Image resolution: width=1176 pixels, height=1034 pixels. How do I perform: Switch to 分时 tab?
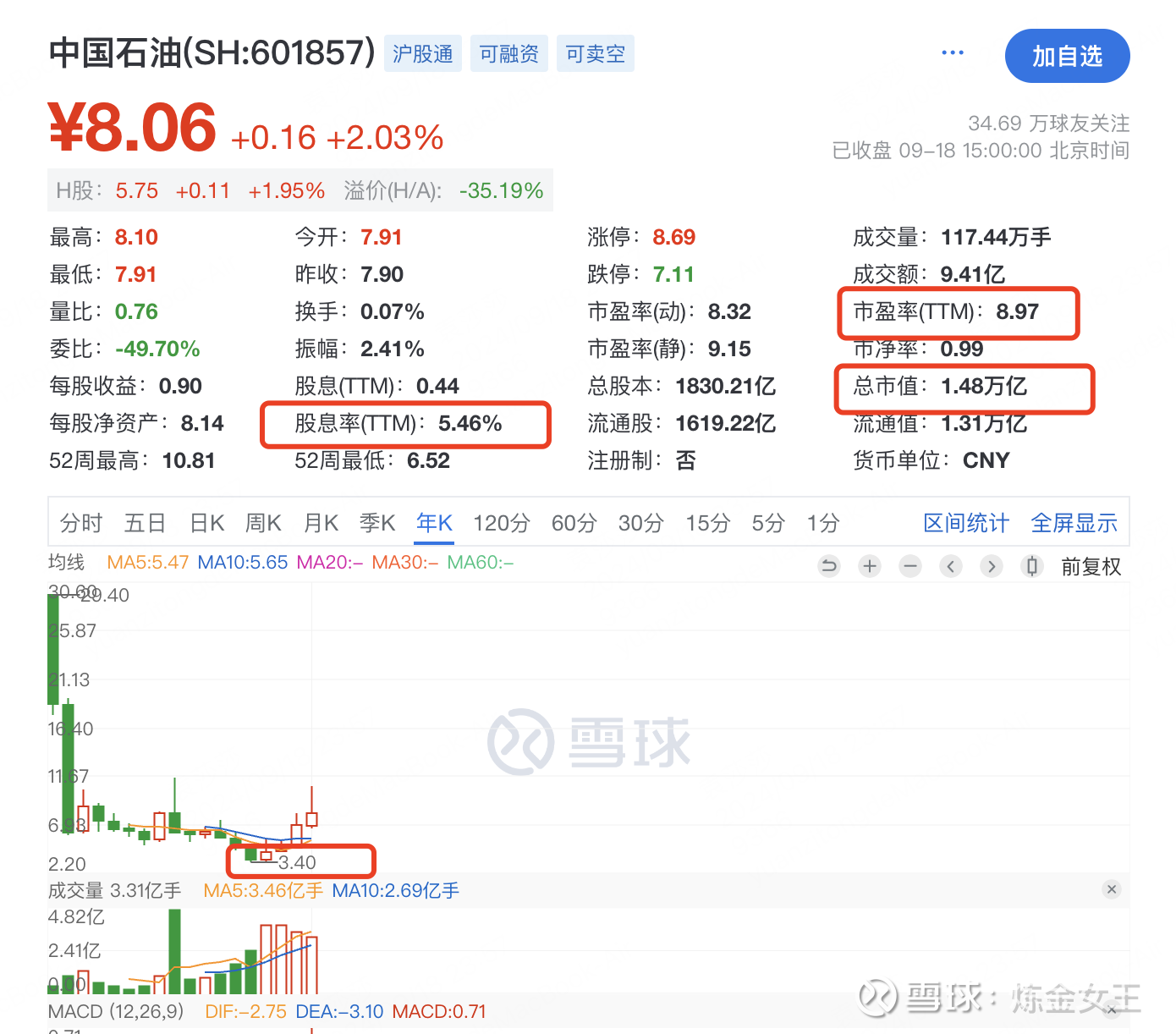81,523
